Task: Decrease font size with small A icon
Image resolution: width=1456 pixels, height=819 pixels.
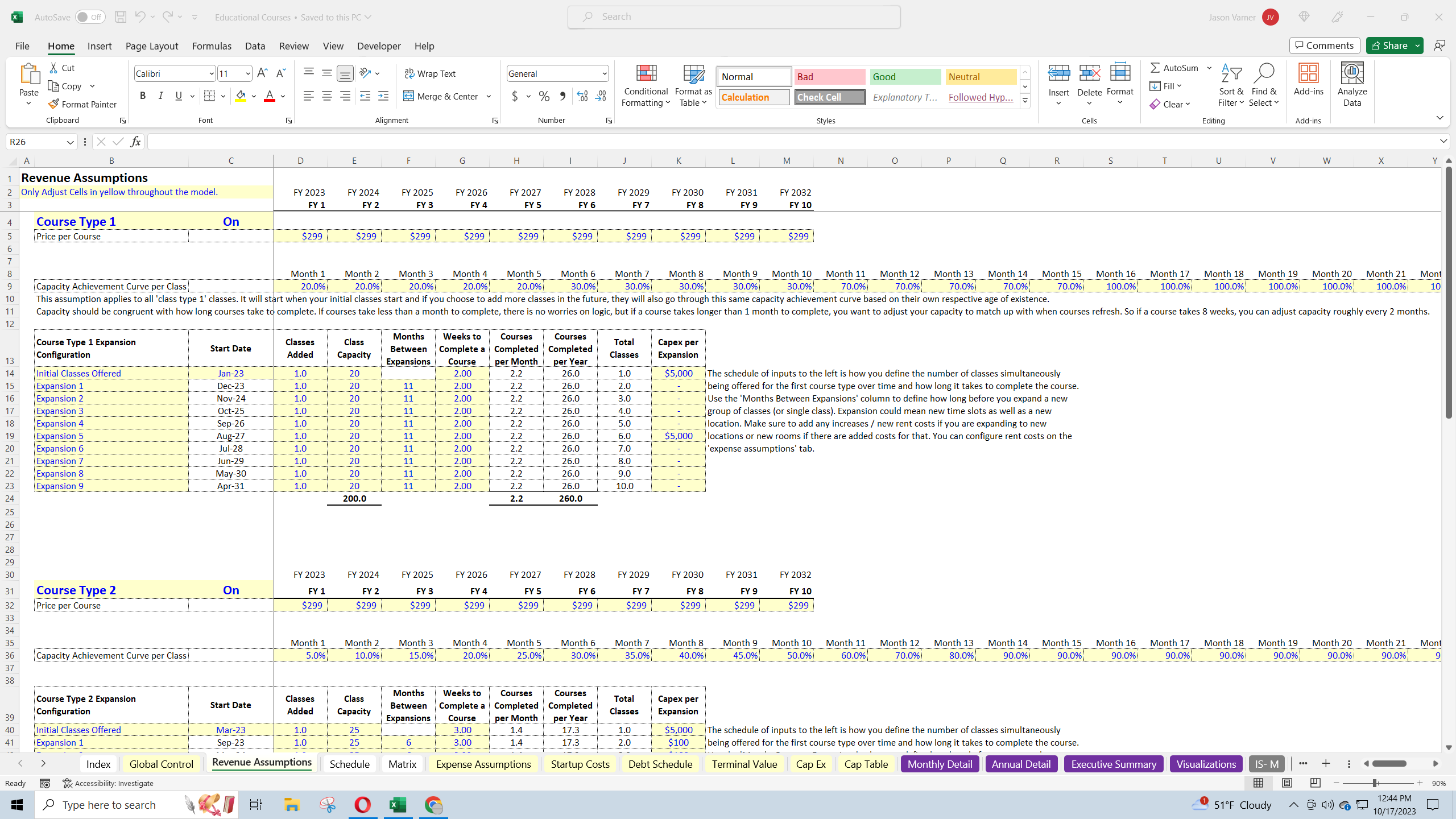Action: [280, 73]
